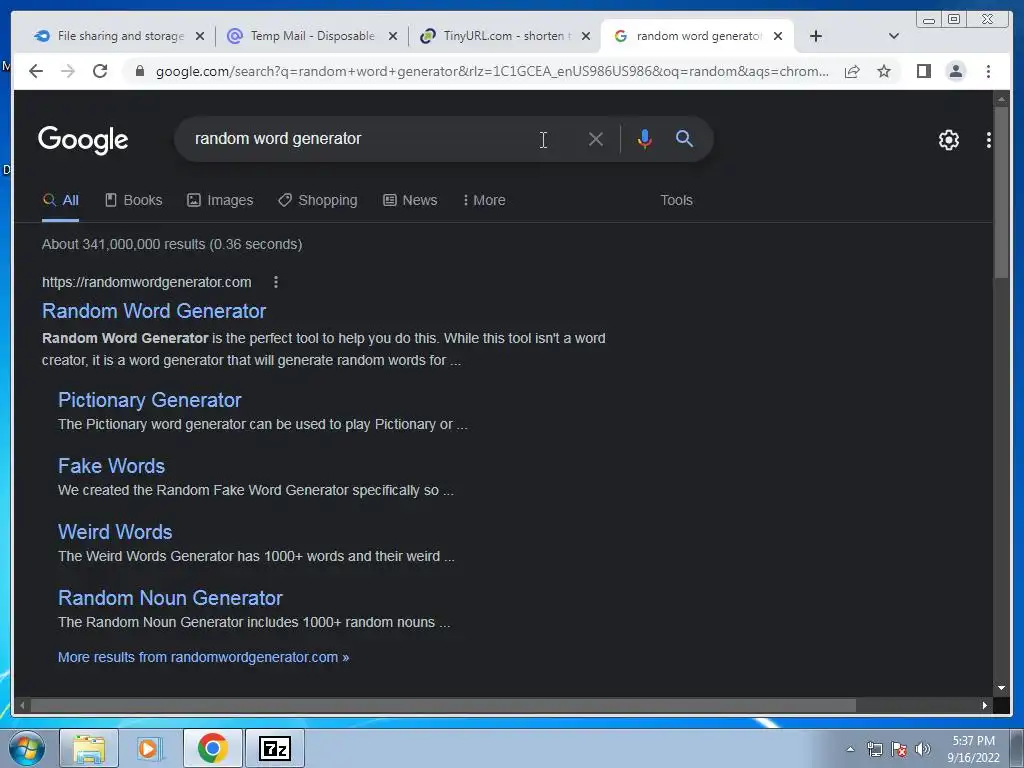Open Google quick settings gear

[948, 140]
